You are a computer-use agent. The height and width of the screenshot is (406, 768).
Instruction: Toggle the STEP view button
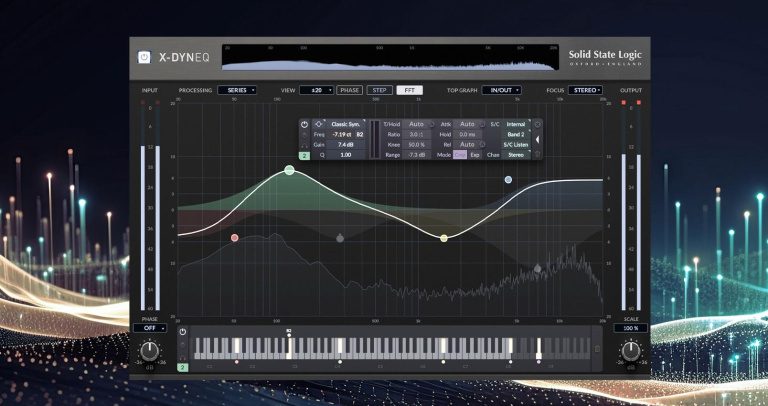[380, 90]
